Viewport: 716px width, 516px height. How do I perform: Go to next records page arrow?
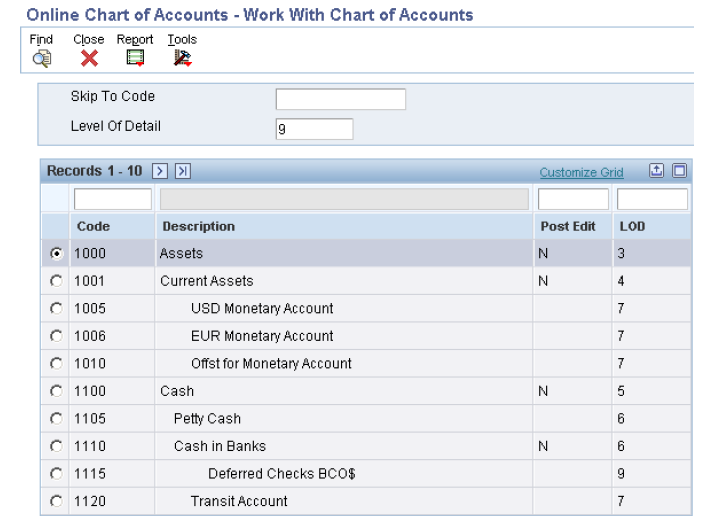click(x=160, y=171)
